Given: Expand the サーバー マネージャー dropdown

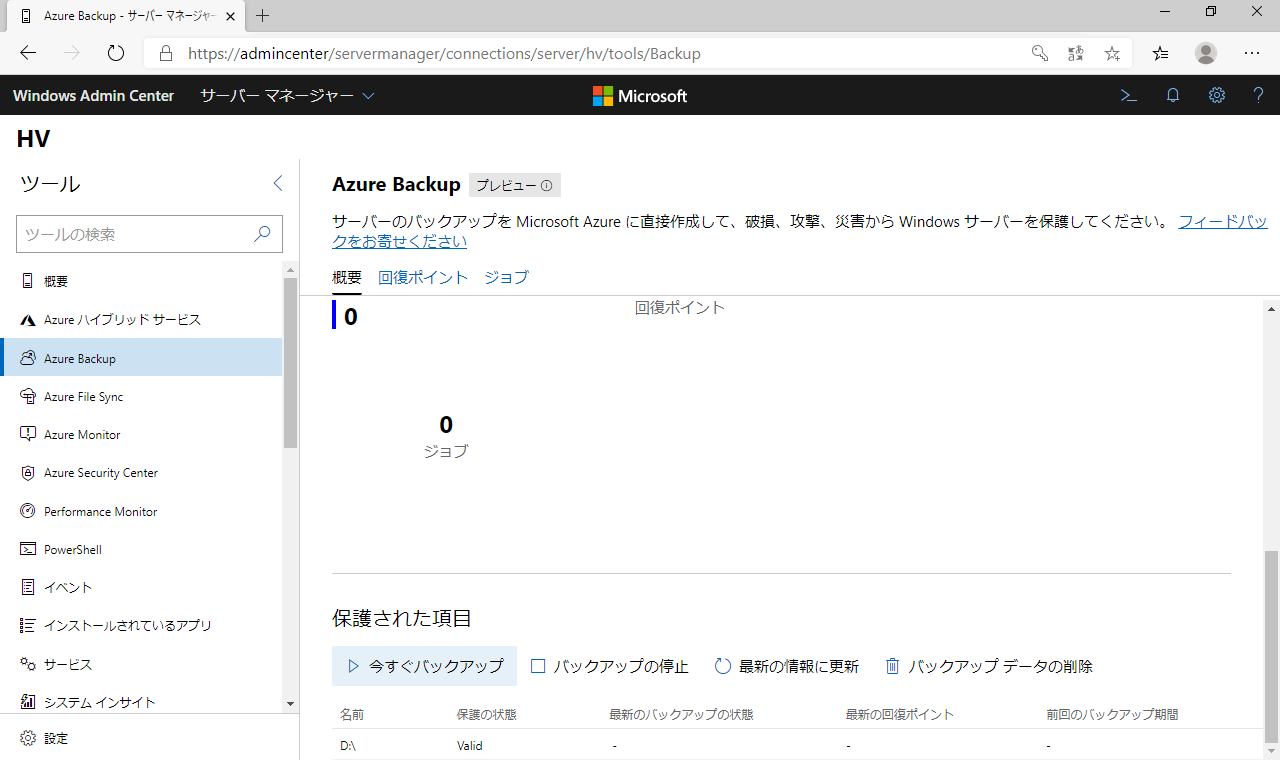Looking at the screenshot, I should [287, 96].
